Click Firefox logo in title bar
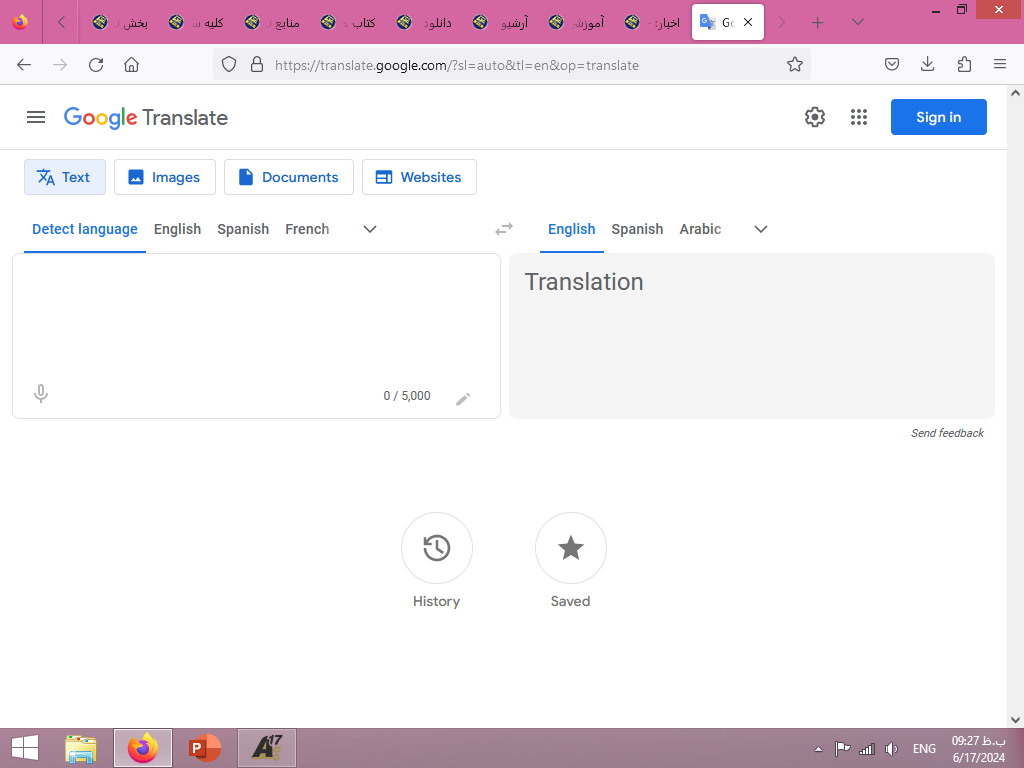Viewport: 1024px width, 768px height. (x=20, y=22)
